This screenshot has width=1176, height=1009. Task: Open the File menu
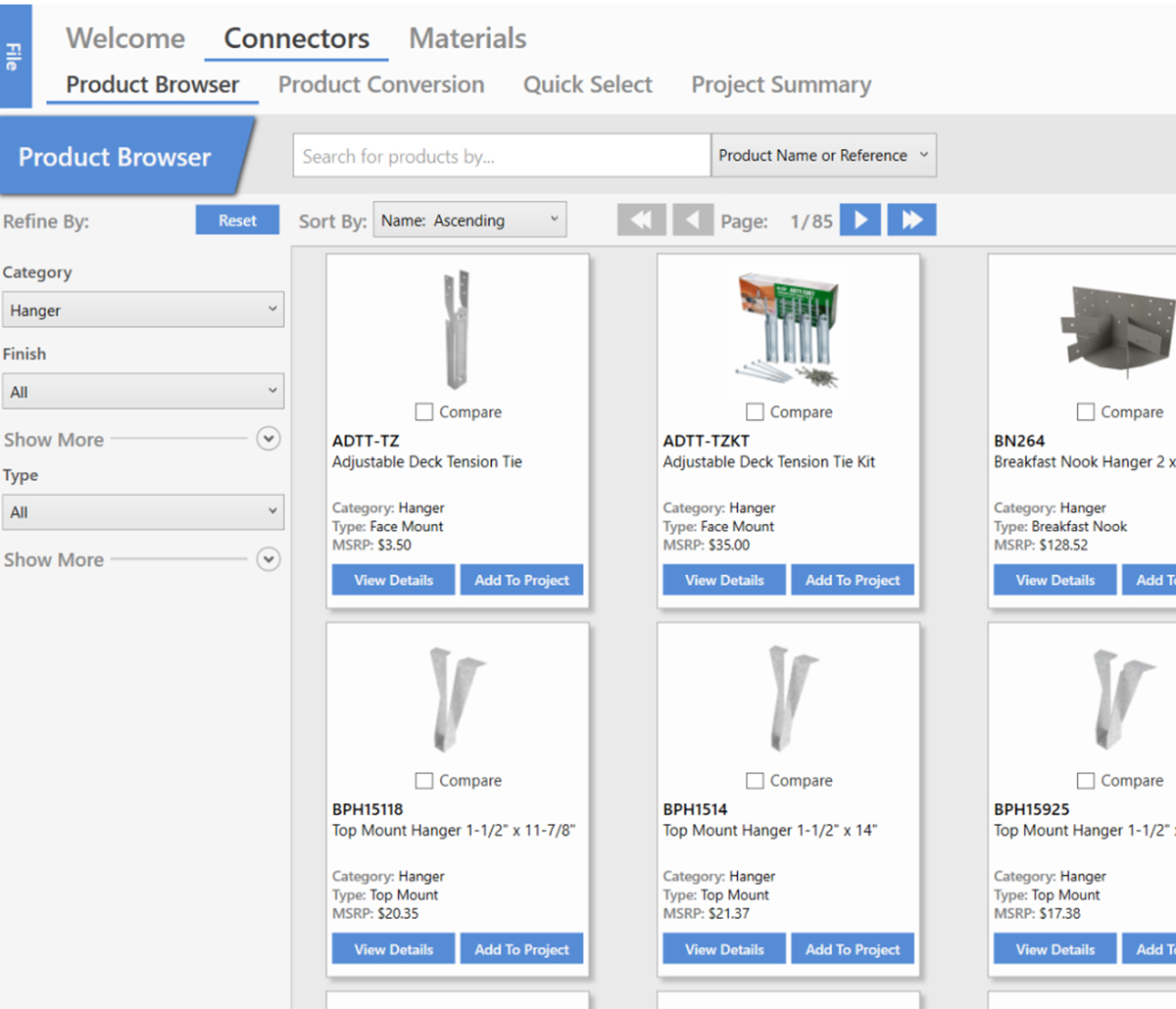click(14, 56)
